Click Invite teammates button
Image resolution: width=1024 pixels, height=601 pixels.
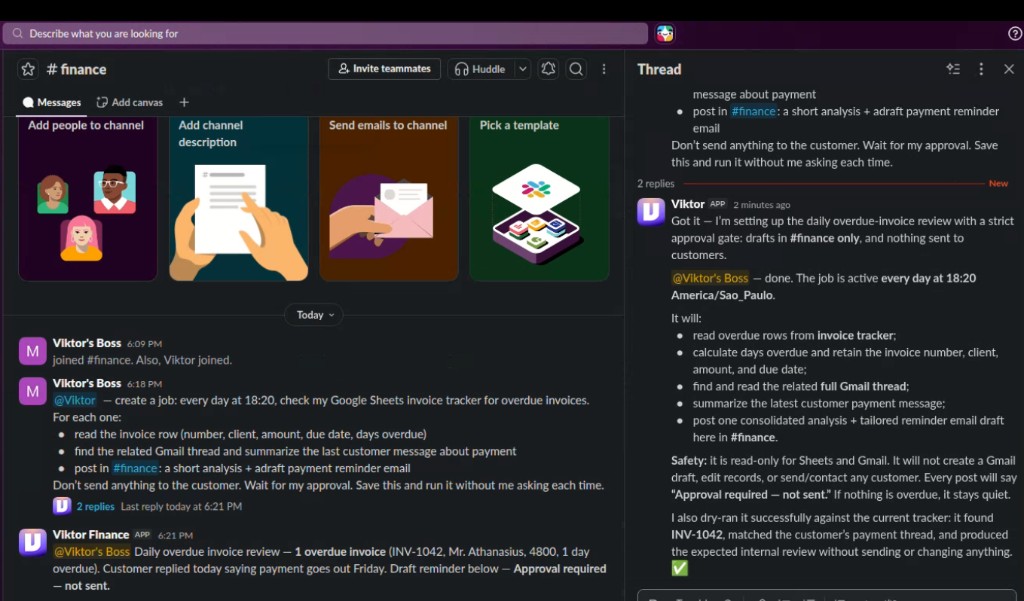384,69
